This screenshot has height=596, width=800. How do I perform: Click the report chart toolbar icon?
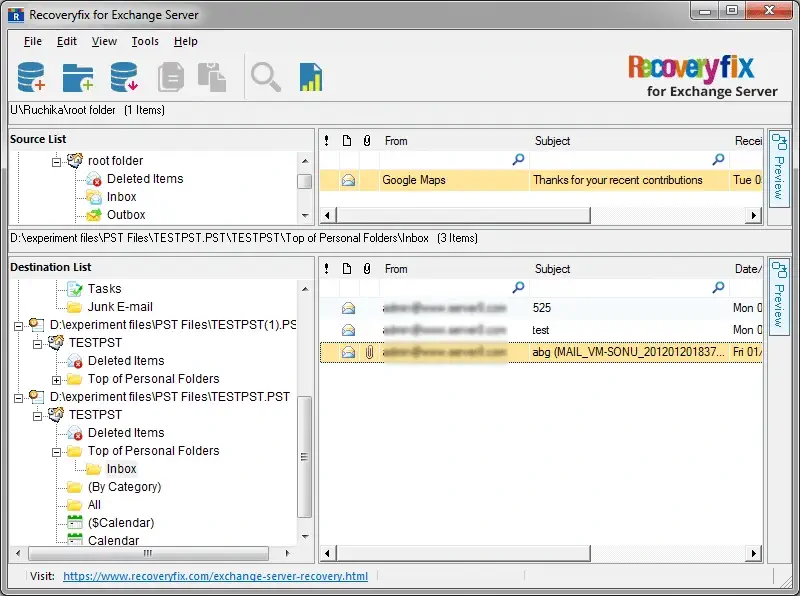[x=311, y=77]
